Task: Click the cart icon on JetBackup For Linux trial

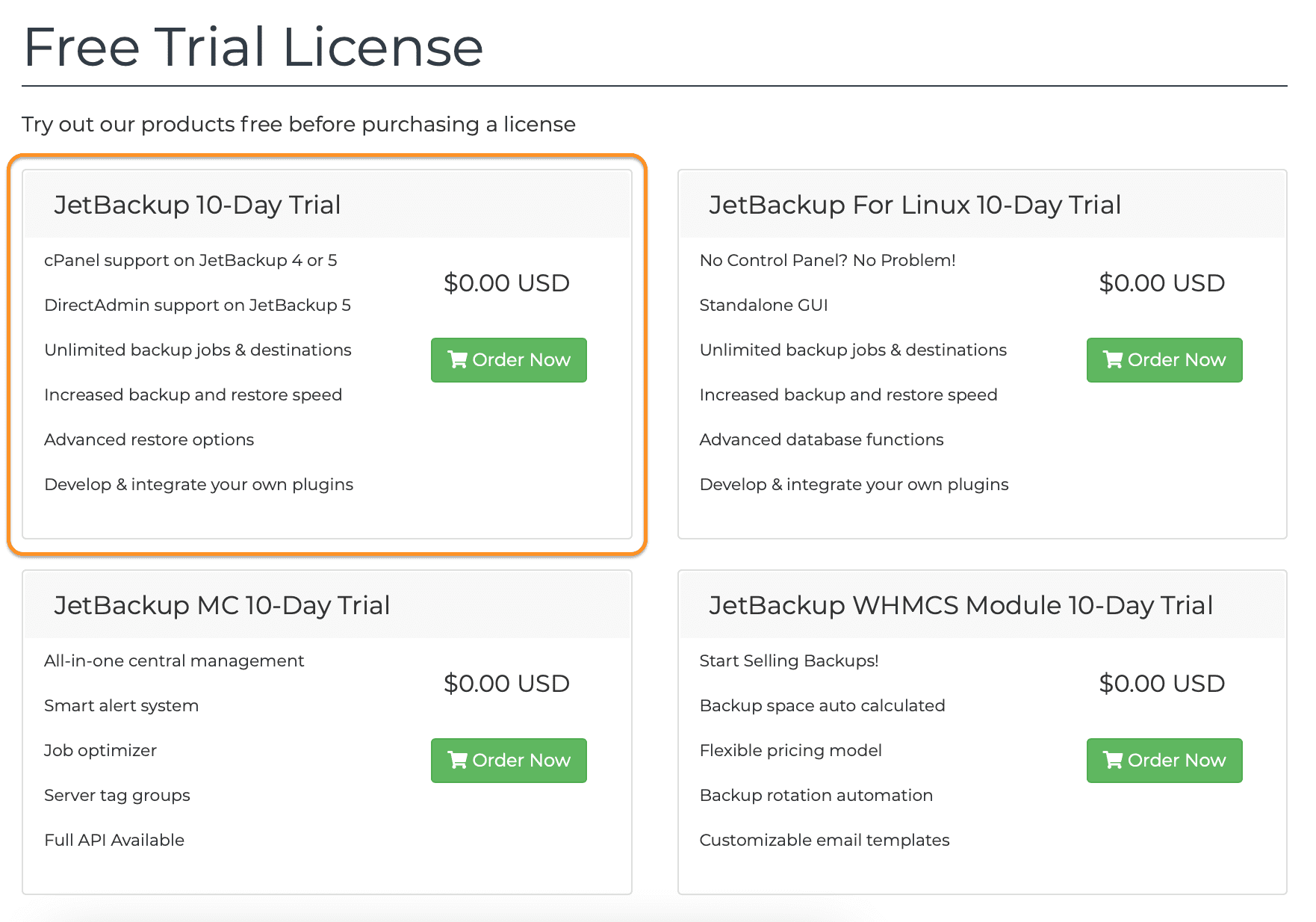Action: point(1113,359)
